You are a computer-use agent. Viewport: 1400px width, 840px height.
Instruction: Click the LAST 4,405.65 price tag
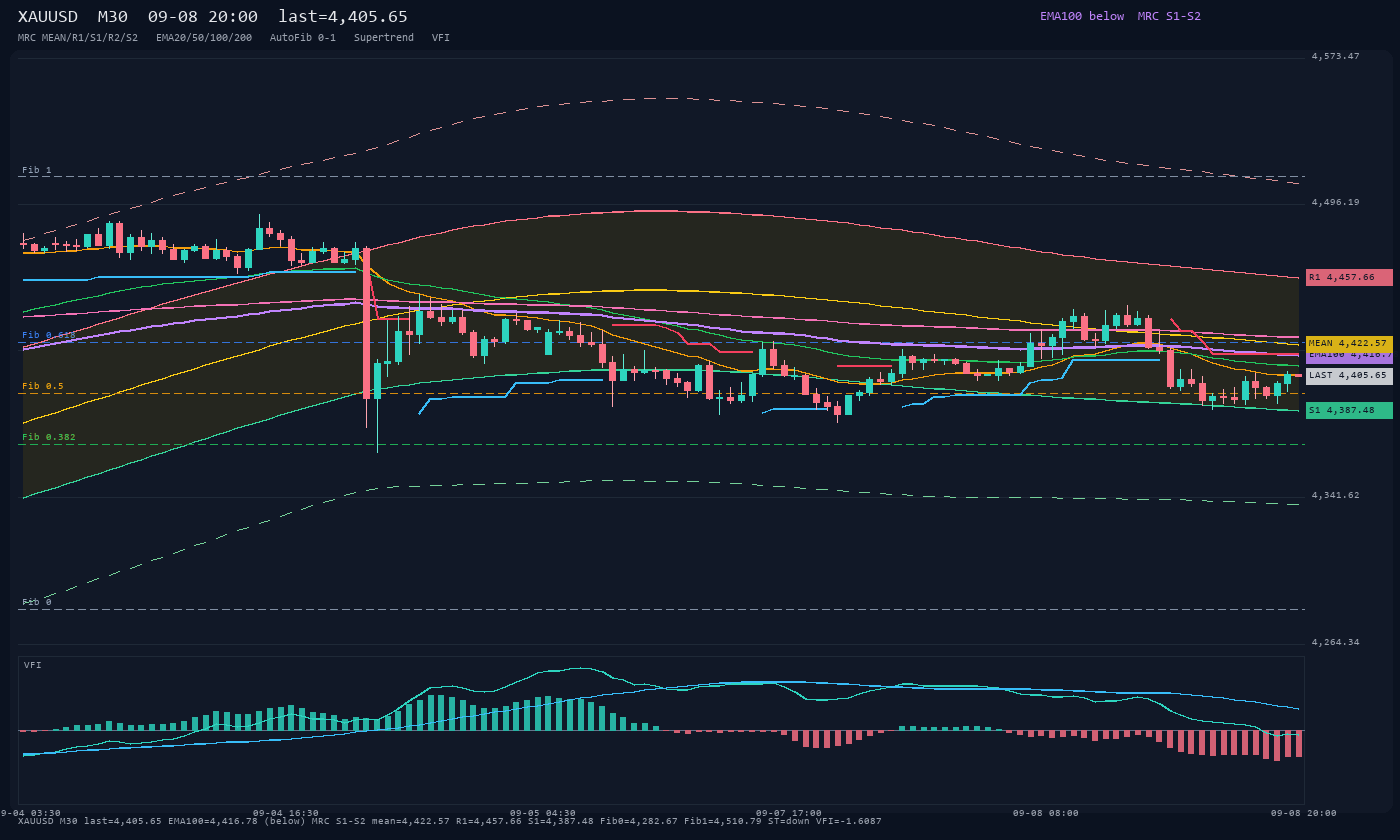pyautogui.click(x=1349, y=376)
